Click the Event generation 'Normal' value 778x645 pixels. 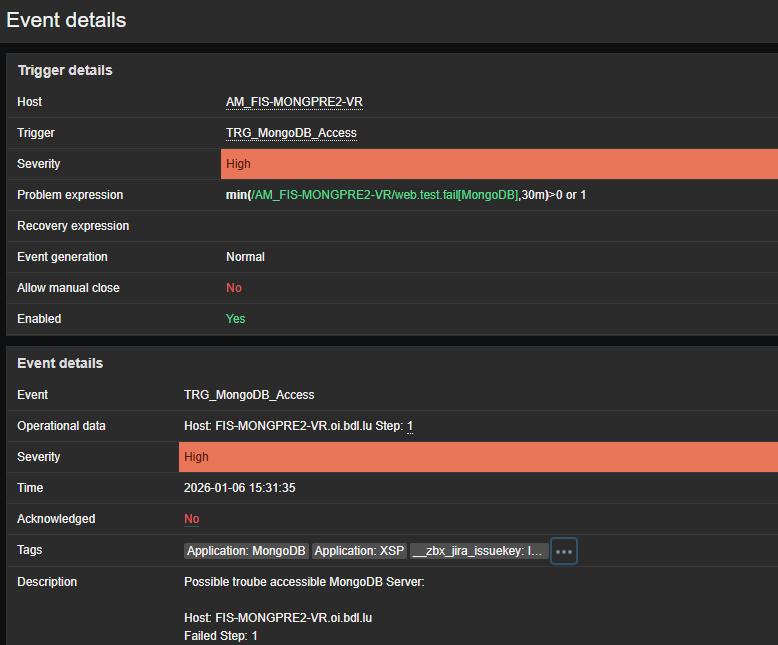[x=245, y=257]
